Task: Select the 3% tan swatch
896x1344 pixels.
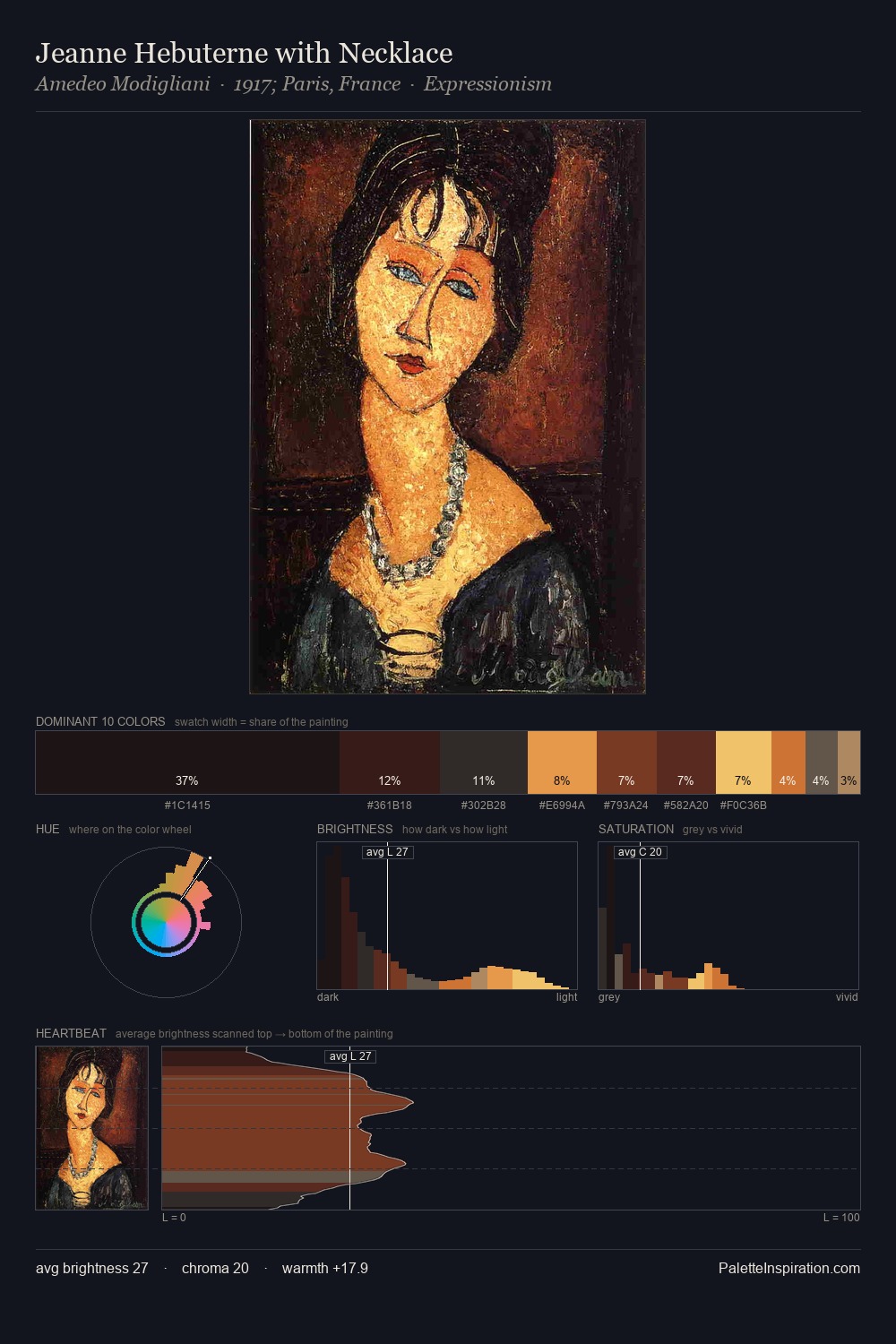Action: (849, 762)
